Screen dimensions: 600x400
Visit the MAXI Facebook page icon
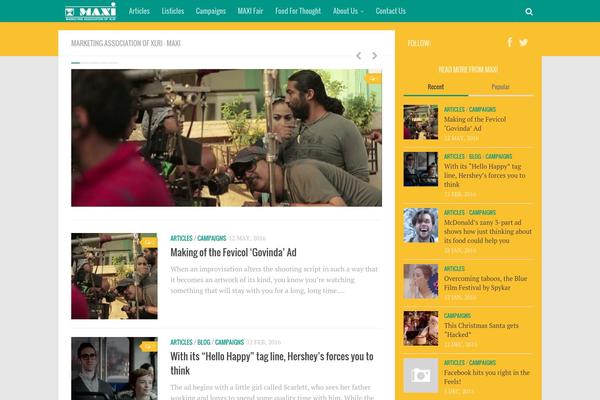coord(509,42)
